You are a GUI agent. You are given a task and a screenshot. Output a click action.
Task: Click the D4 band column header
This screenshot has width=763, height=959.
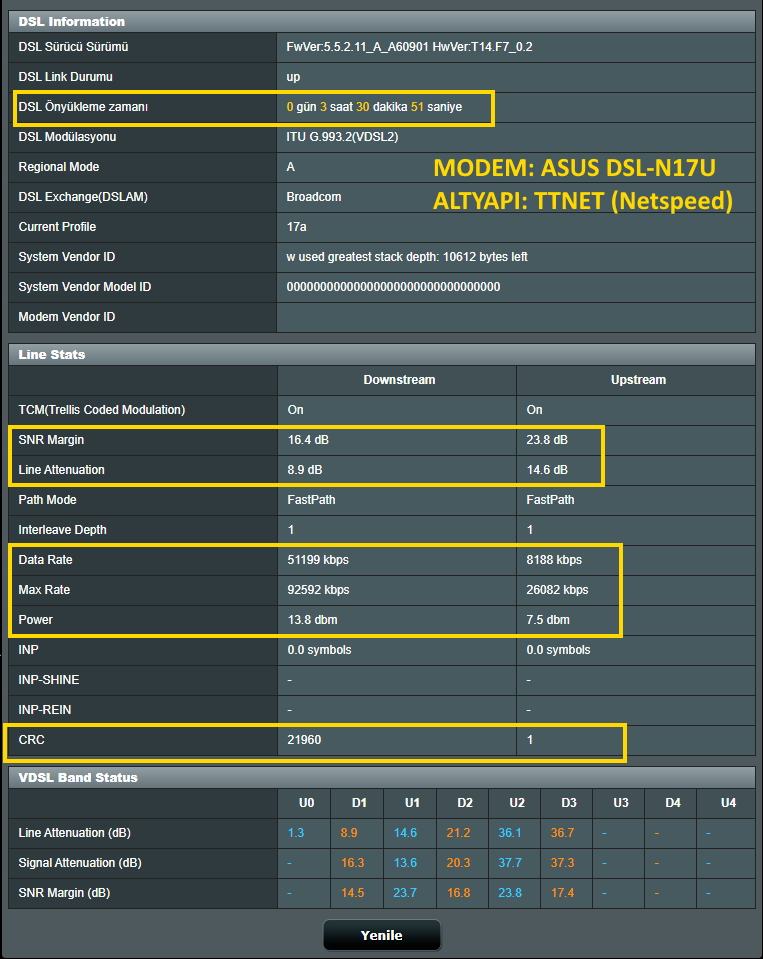673,802
